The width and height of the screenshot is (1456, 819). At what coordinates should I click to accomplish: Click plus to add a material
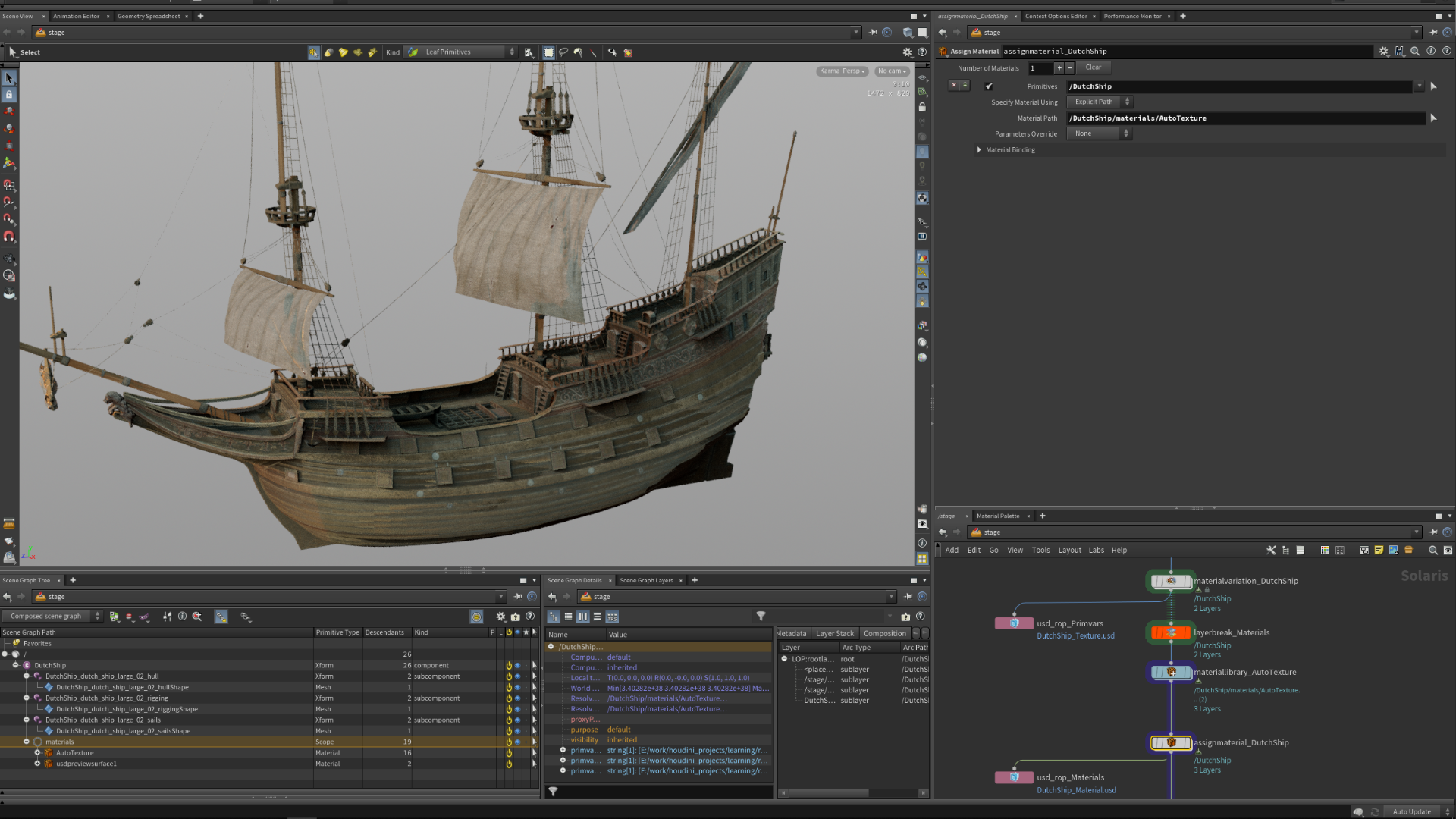[x=1059, y=68]
